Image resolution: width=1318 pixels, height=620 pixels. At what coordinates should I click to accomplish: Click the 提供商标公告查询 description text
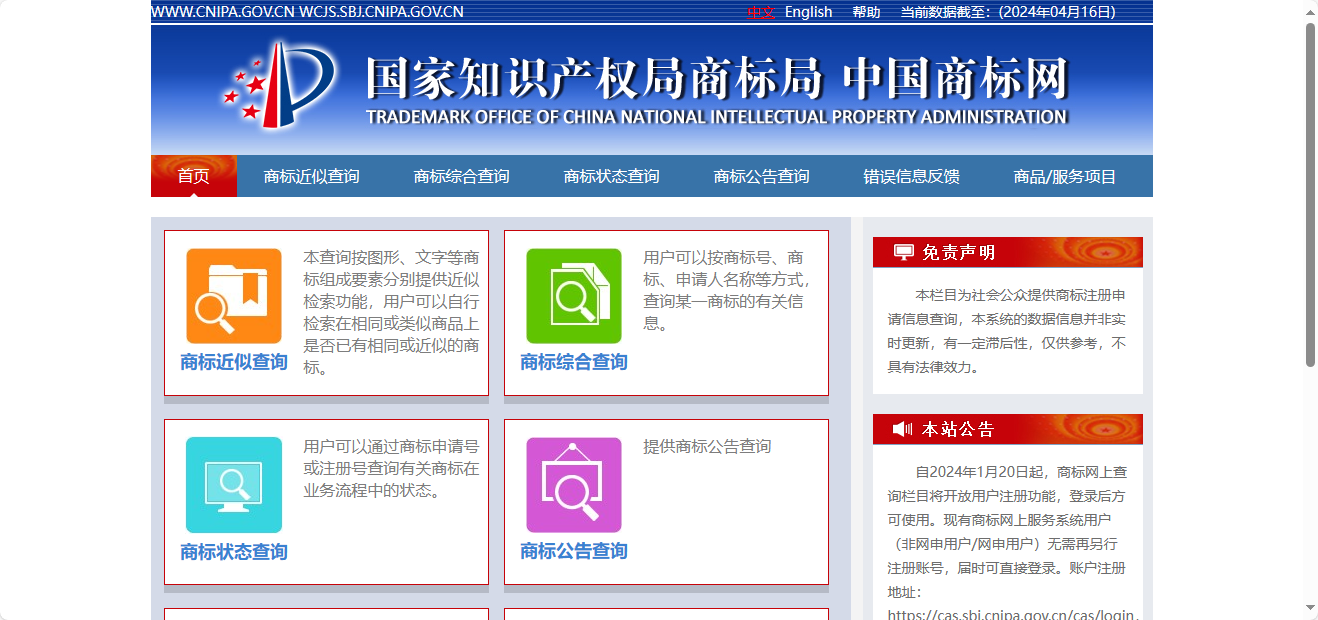pyautogui.click(x=707, y=446)
